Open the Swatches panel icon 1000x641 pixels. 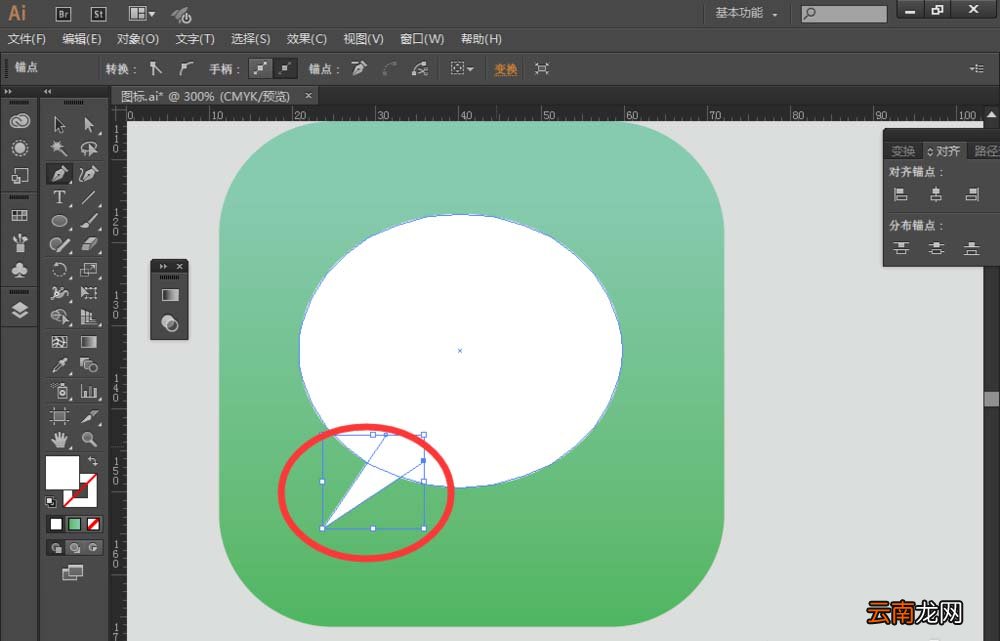point(20,216)
